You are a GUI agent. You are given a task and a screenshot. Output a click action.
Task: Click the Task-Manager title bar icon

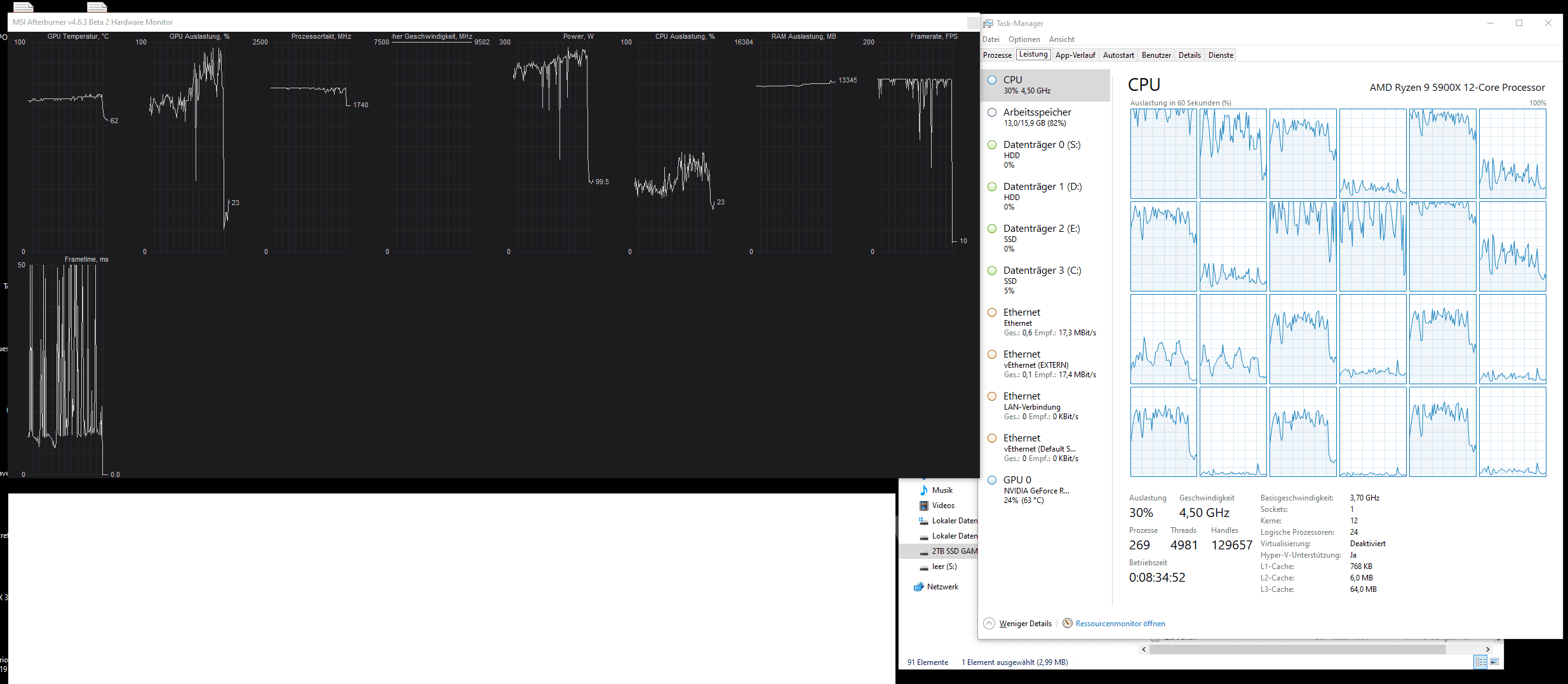coord(988,23)
